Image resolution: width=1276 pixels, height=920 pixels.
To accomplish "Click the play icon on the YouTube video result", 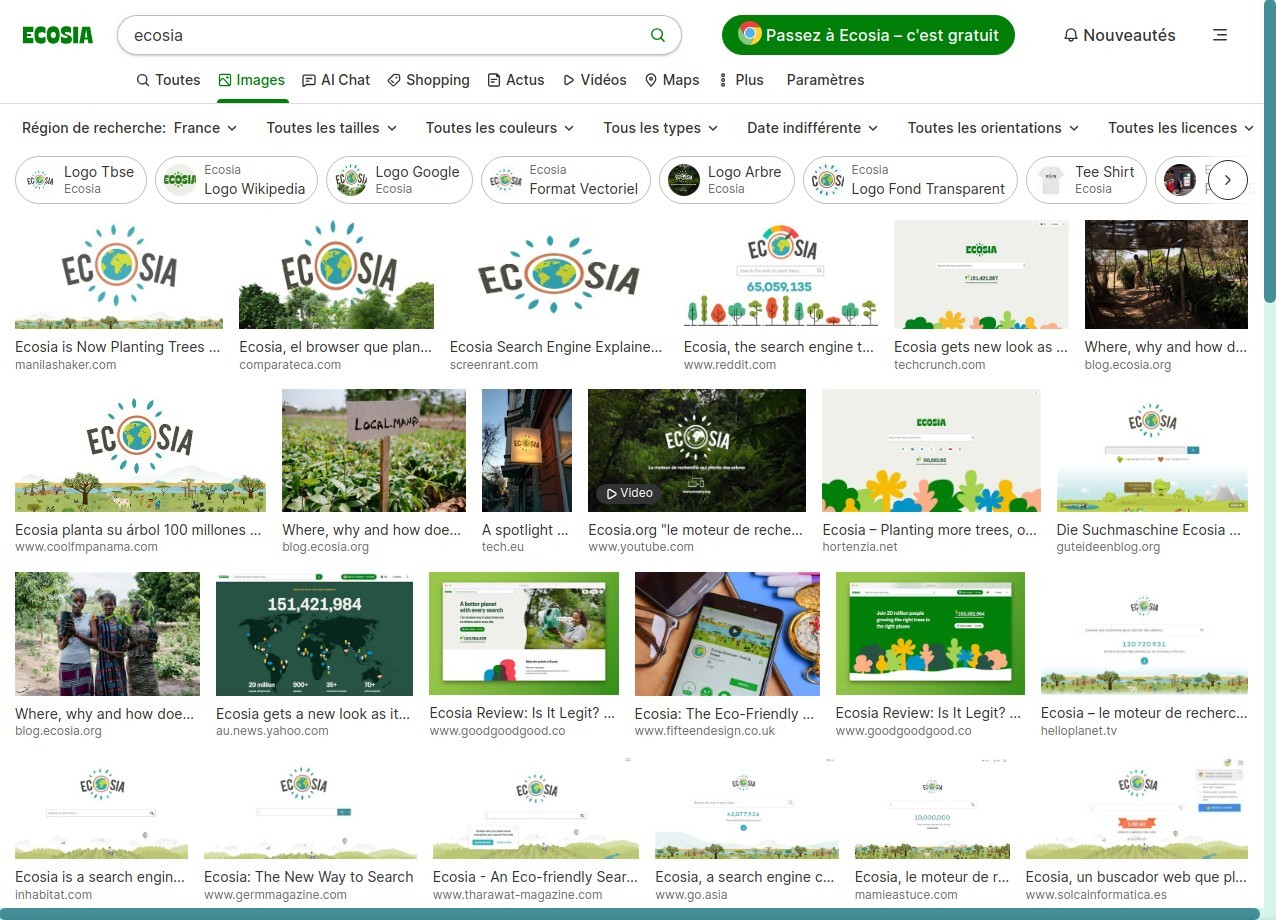I will pos(610,493).
